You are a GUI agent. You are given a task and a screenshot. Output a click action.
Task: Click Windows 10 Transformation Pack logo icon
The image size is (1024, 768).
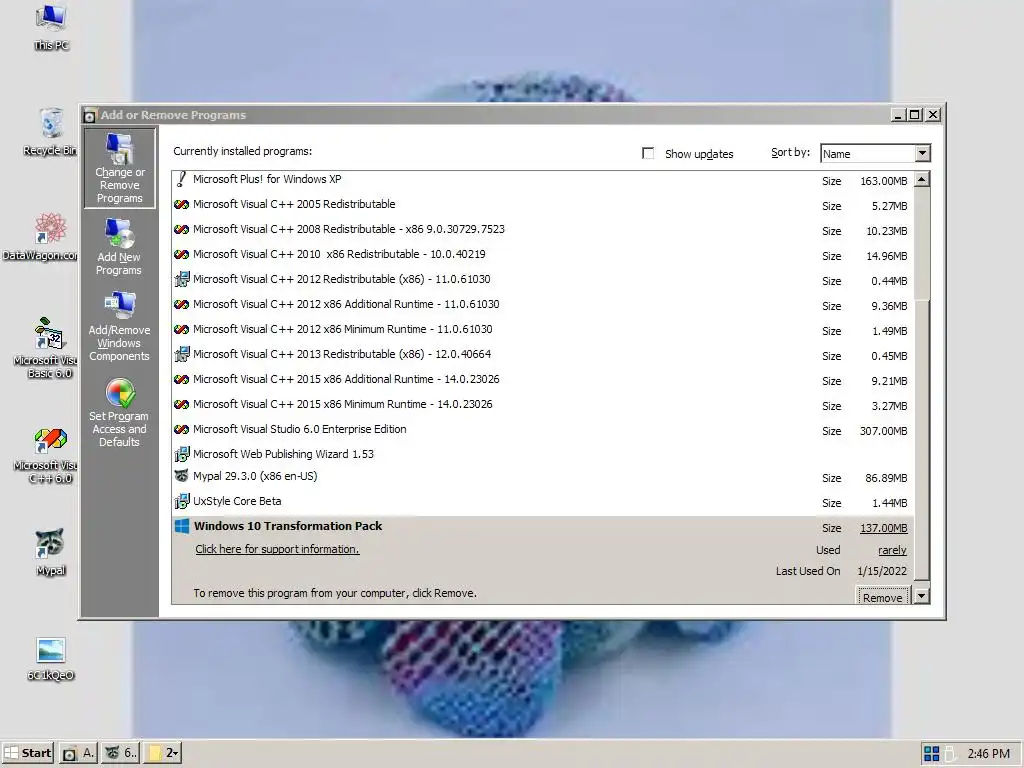tap(182, 526)
